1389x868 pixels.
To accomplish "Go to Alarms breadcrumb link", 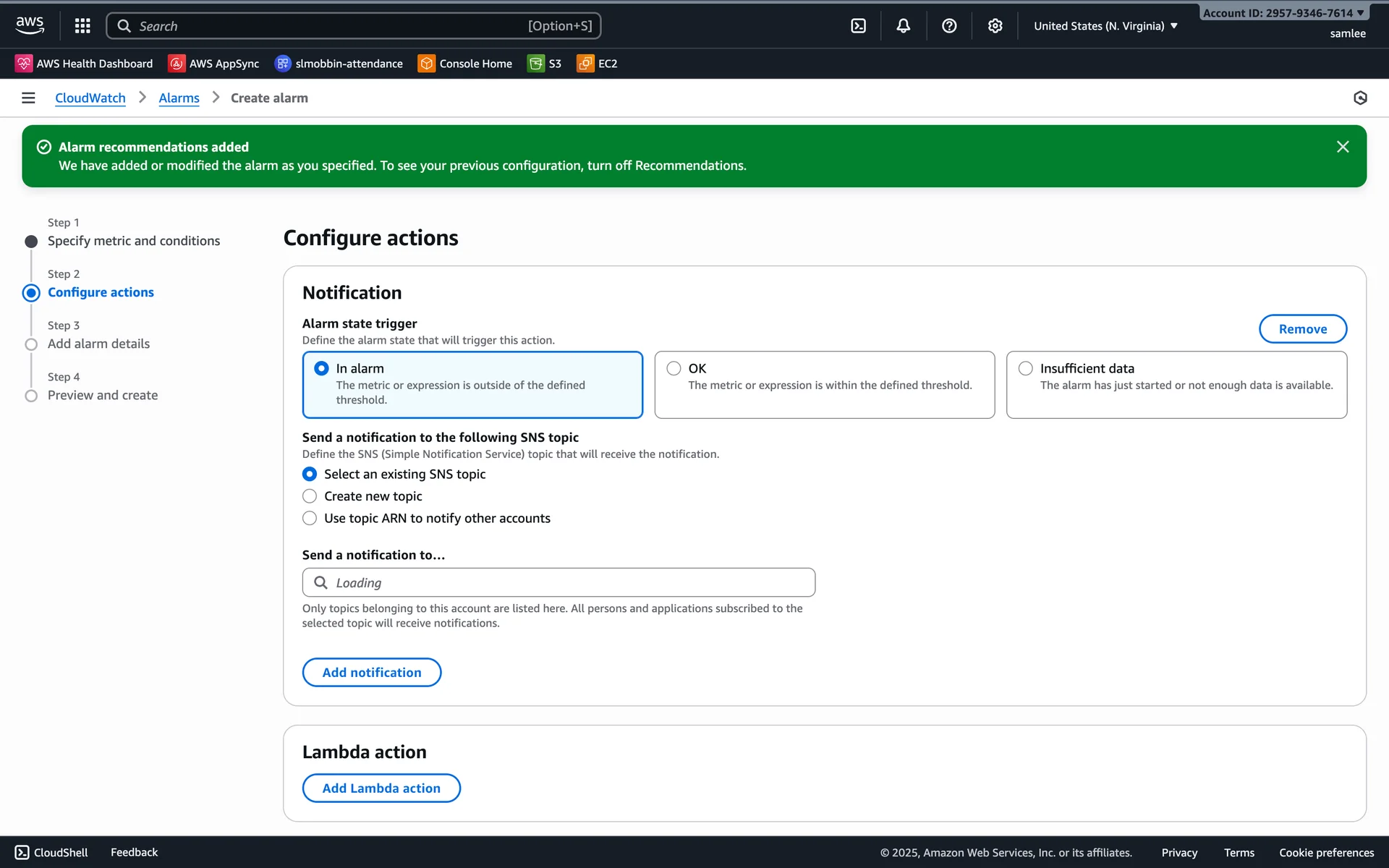I will pyautogui.click(x=179, y=98).
